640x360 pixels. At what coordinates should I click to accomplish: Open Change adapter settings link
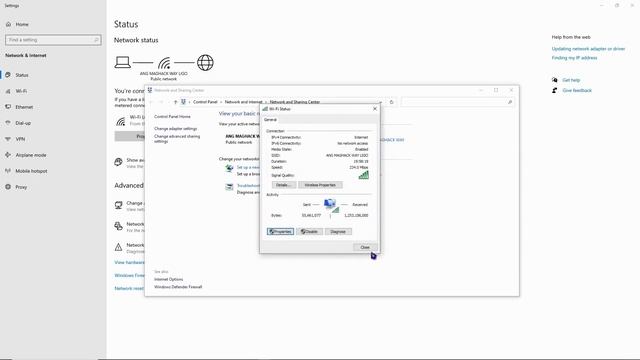pyautogui.click(x=176, y=129)
